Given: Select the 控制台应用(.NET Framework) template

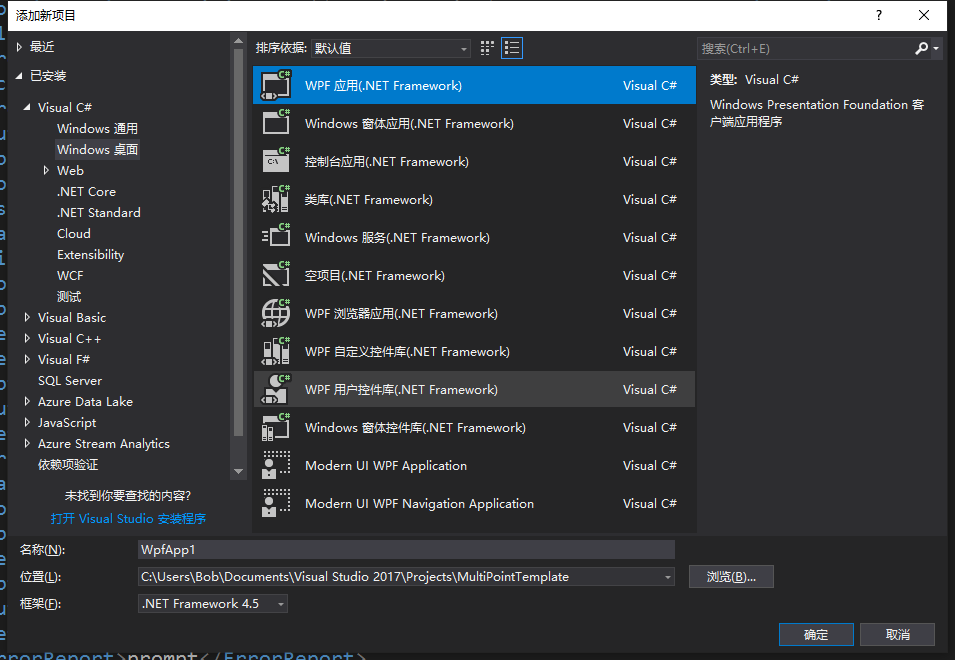Looking at the screenshot, I should (x=420, y=161).
